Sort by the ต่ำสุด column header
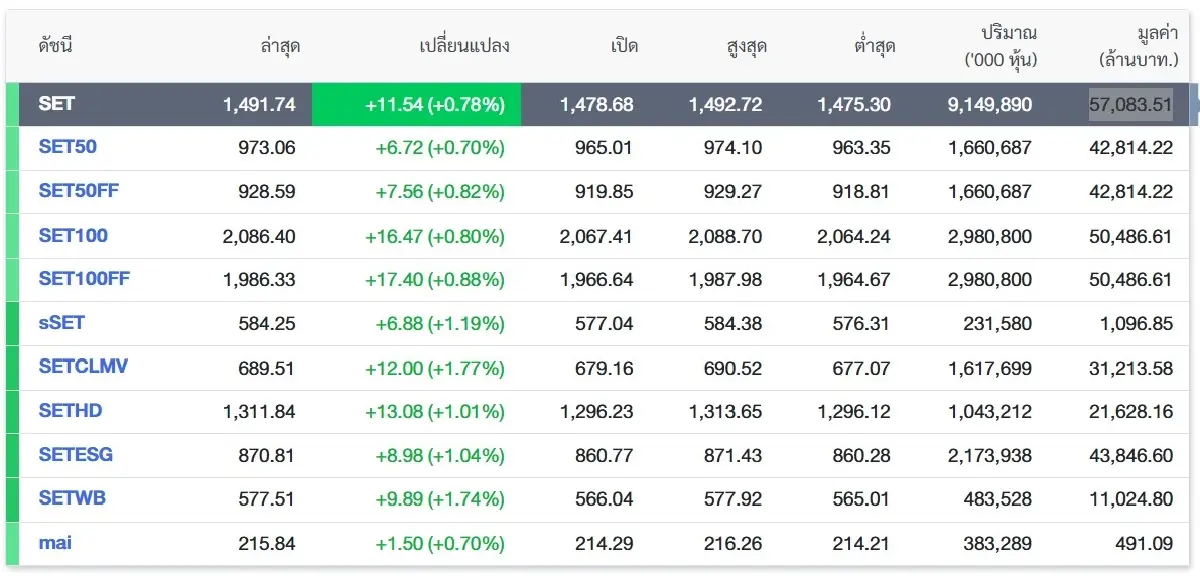This screenshot has width=1200, height=576. click(x=872, y=45)
